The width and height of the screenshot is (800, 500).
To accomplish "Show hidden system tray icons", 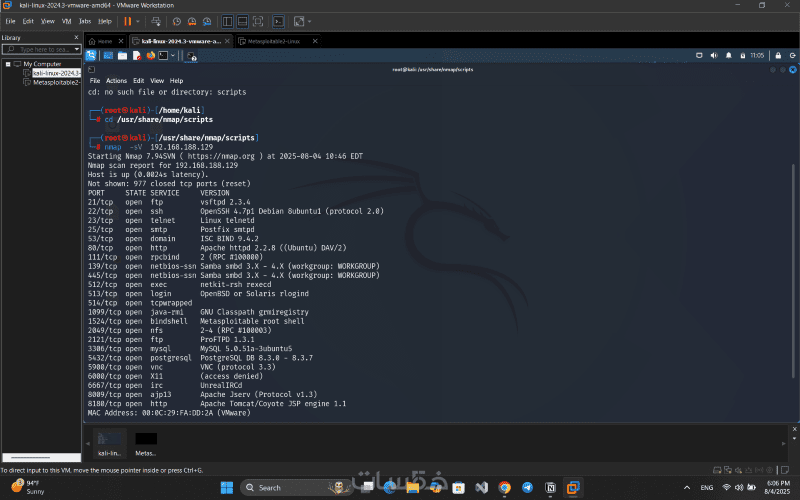I will click(687, 488).
